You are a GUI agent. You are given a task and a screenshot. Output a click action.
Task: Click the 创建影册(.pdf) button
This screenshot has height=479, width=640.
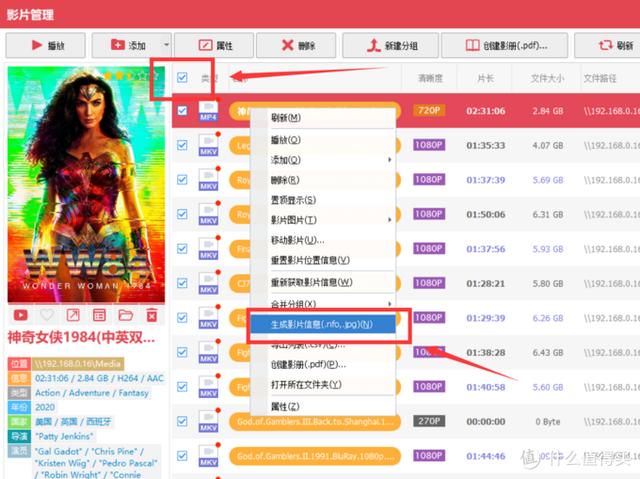pos(504,45)
